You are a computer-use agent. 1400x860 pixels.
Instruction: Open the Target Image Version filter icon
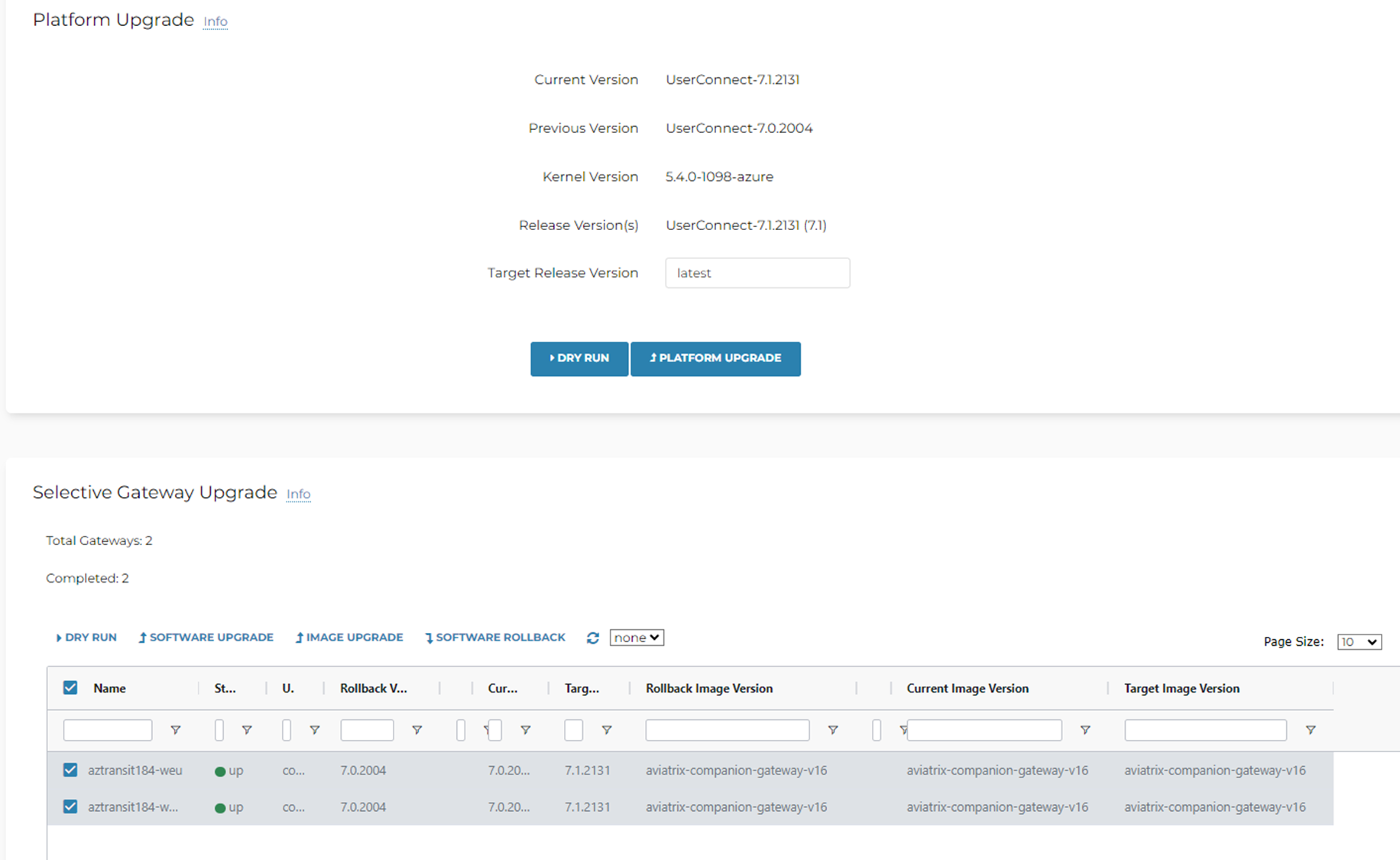click(x=1311, y=730)
